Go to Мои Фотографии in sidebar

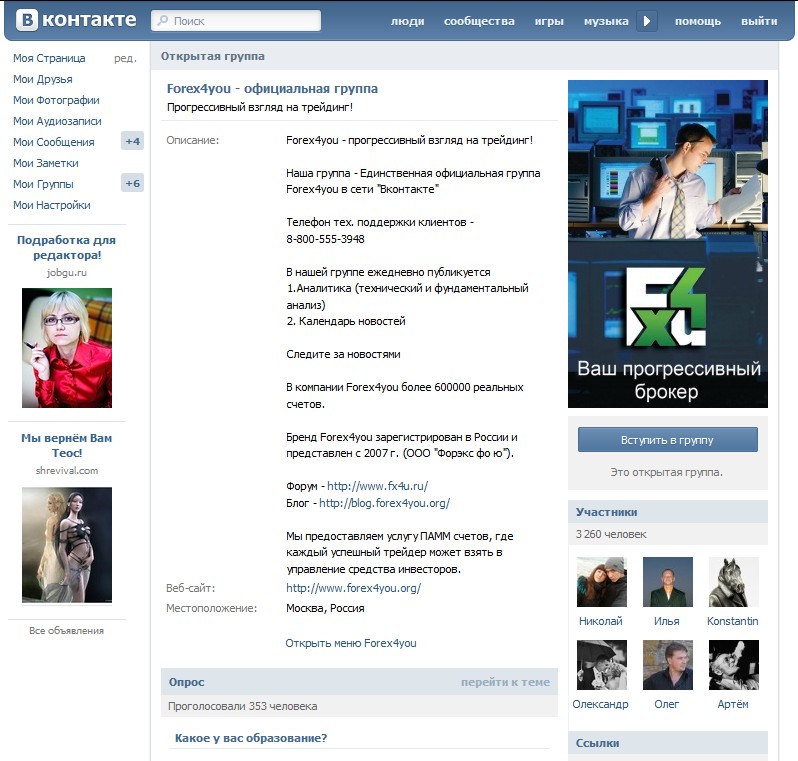(56, 100)
